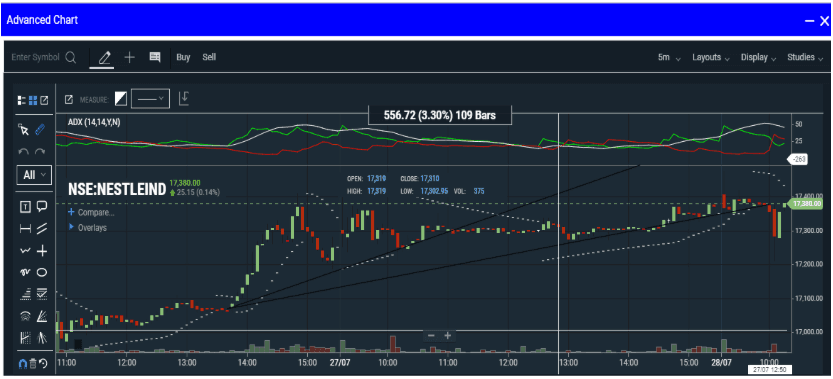The width and height of the screenshot is (833, 379).
Task: Toggle the magnet snap mode
Action: click(x=23, y=364)
